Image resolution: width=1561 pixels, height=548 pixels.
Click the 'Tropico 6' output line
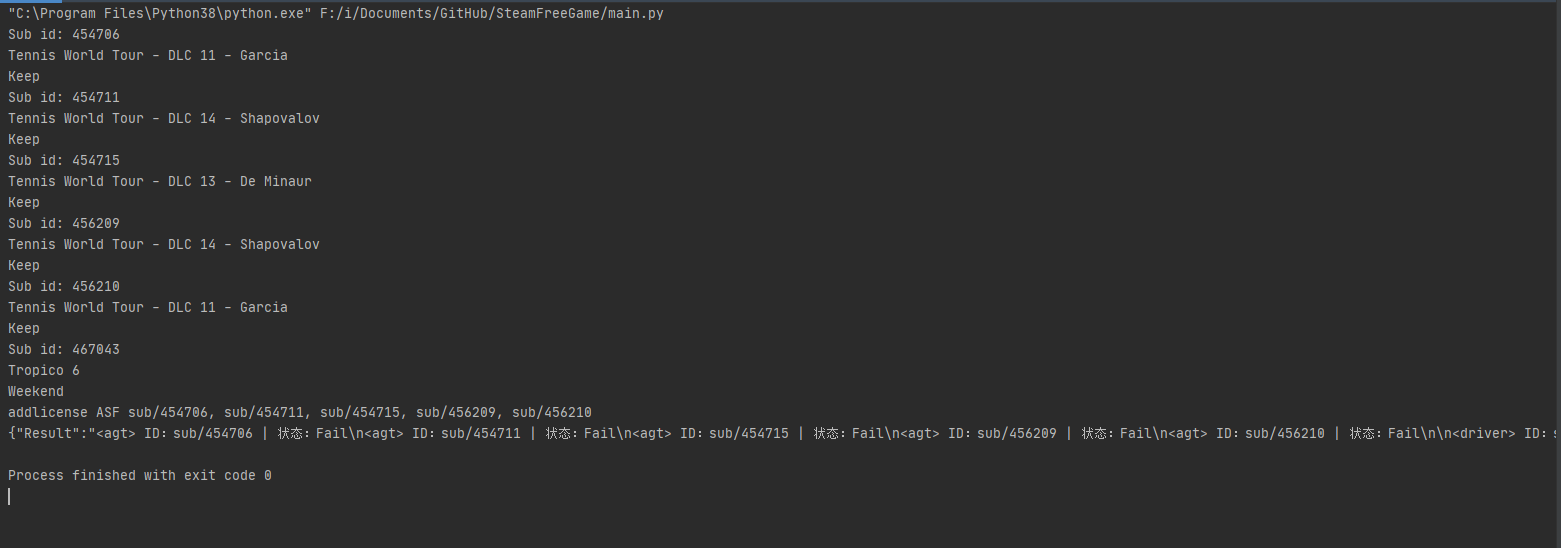(x=44, y=370)
